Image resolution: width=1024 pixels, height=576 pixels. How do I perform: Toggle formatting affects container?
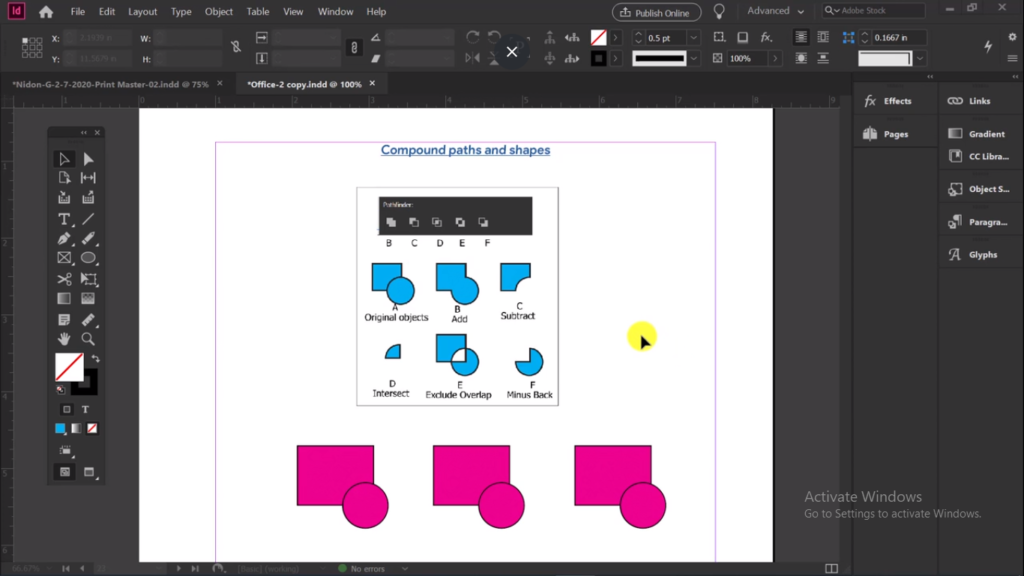(67, 409)
